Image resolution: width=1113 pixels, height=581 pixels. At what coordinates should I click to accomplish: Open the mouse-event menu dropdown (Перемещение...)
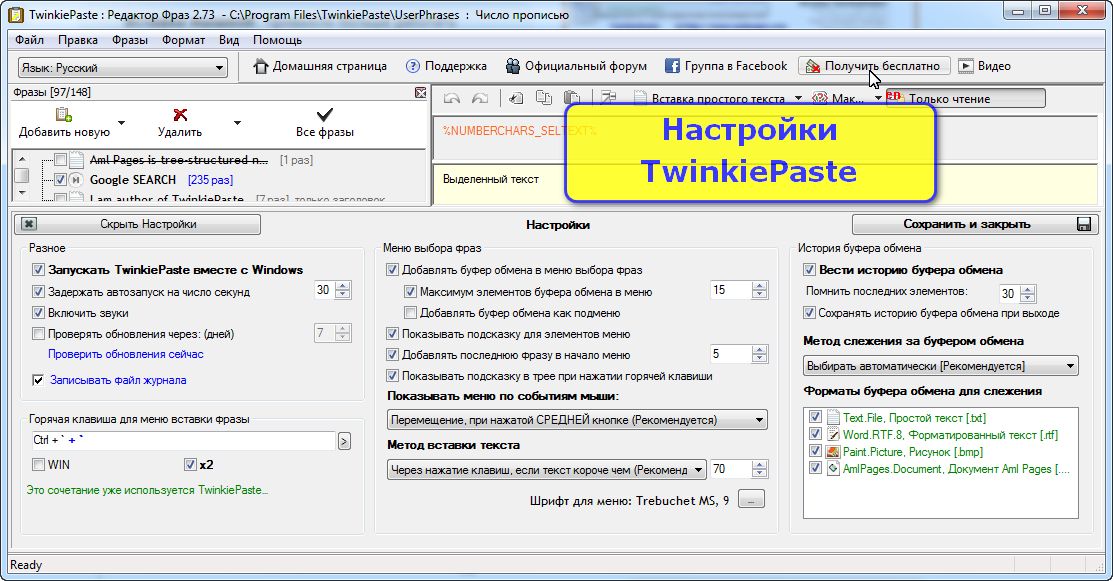(x=577, y=420)
